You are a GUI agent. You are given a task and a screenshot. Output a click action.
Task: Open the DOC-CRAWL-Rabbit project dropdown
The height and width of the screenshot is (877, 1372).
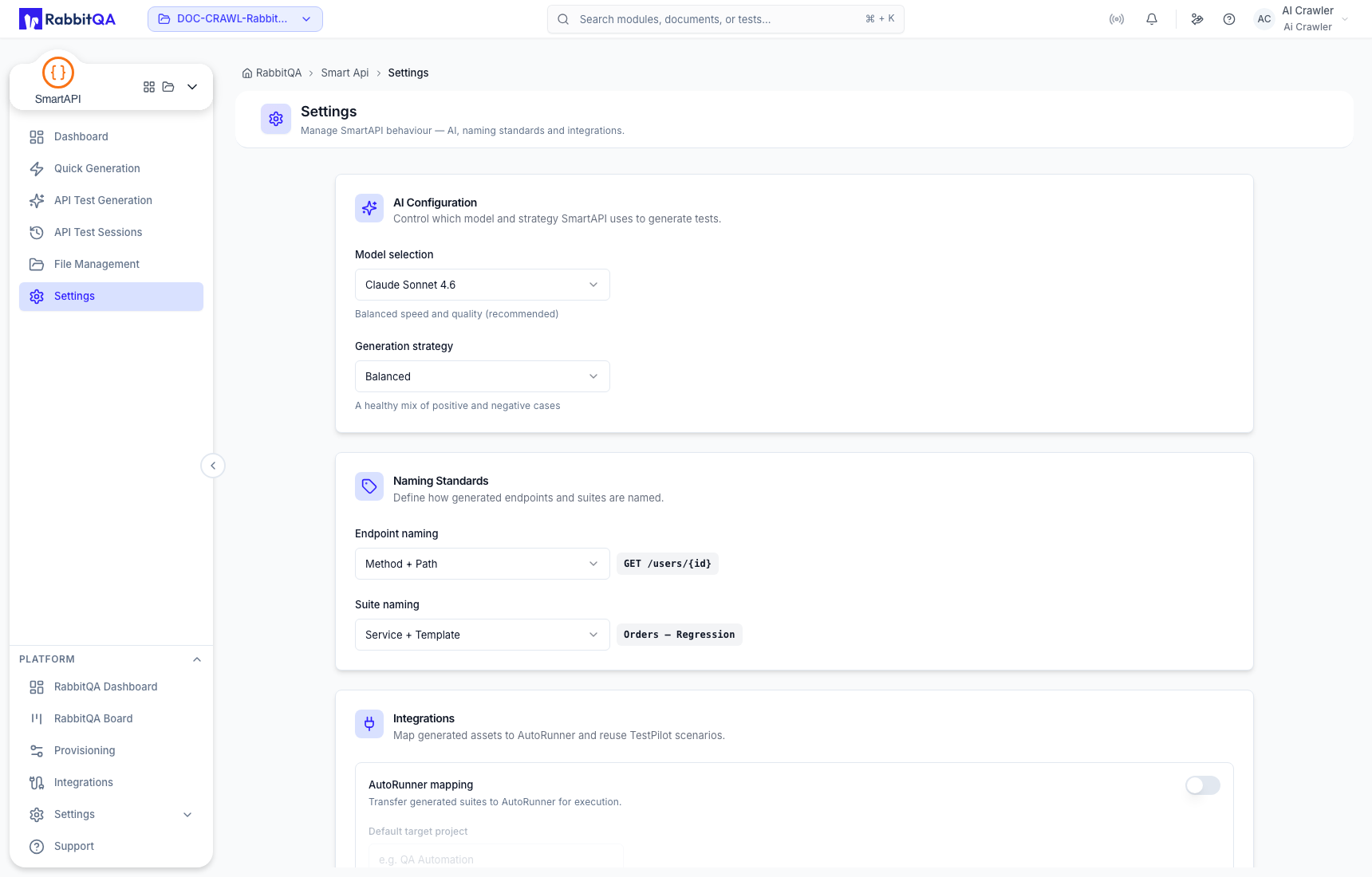tap(235, 19)
